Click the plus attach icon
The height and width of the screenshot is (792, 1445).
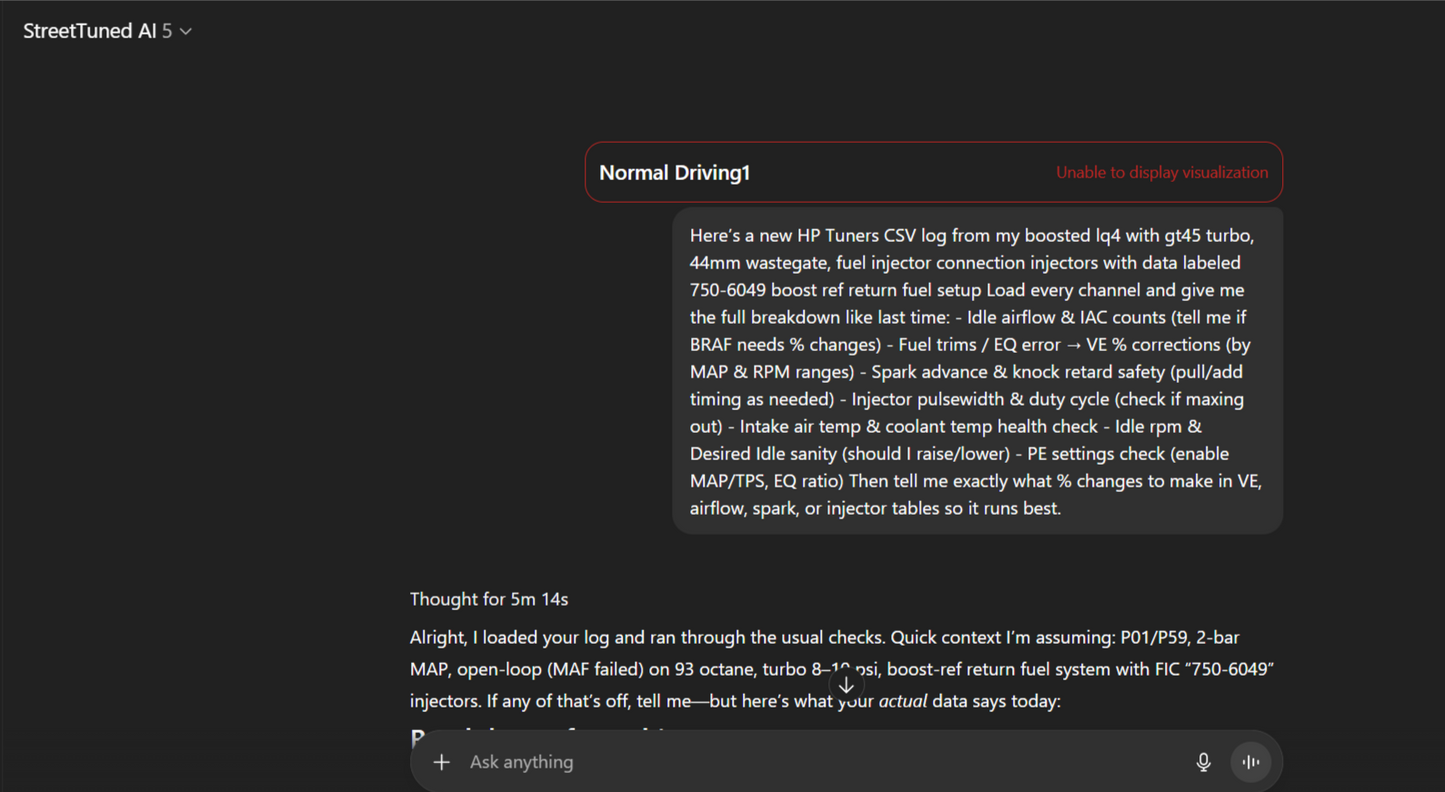441,762
